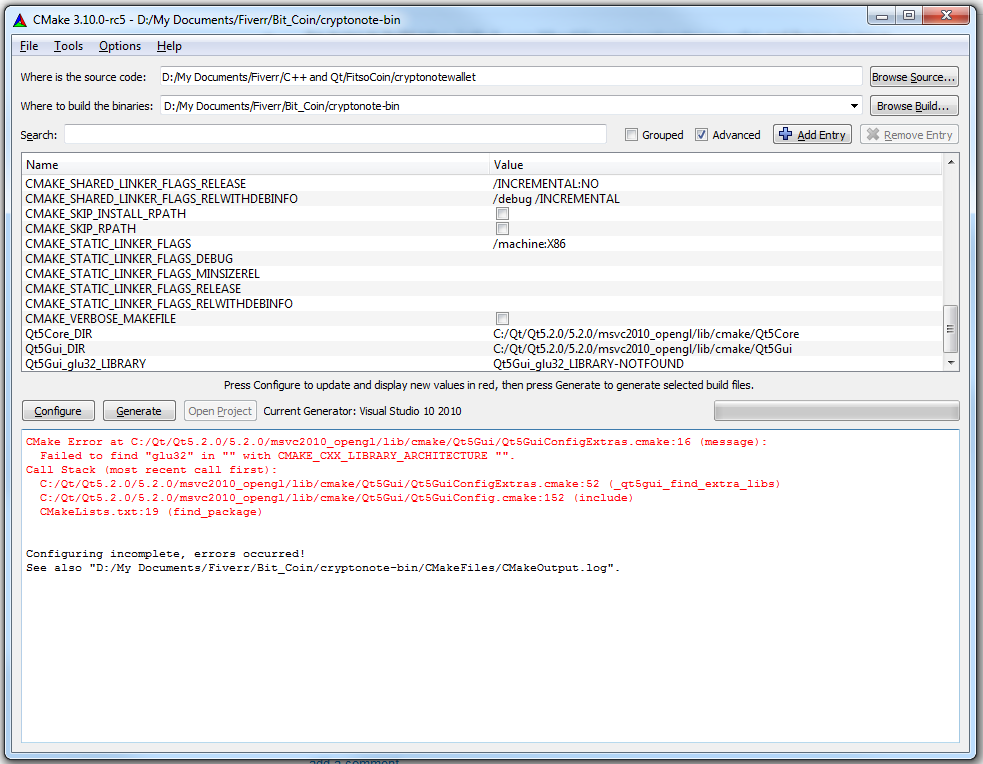Screen dimensions: 983x764
Task: Click the configure progress bar
Action: coord(836,411)
